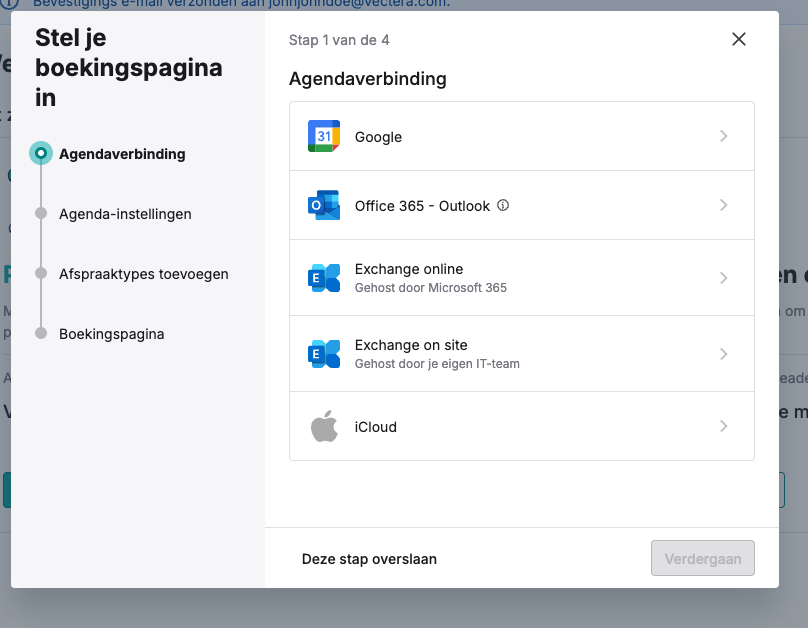
Task: Select the Exchange on site option text
Action: (x=411, y=345)
